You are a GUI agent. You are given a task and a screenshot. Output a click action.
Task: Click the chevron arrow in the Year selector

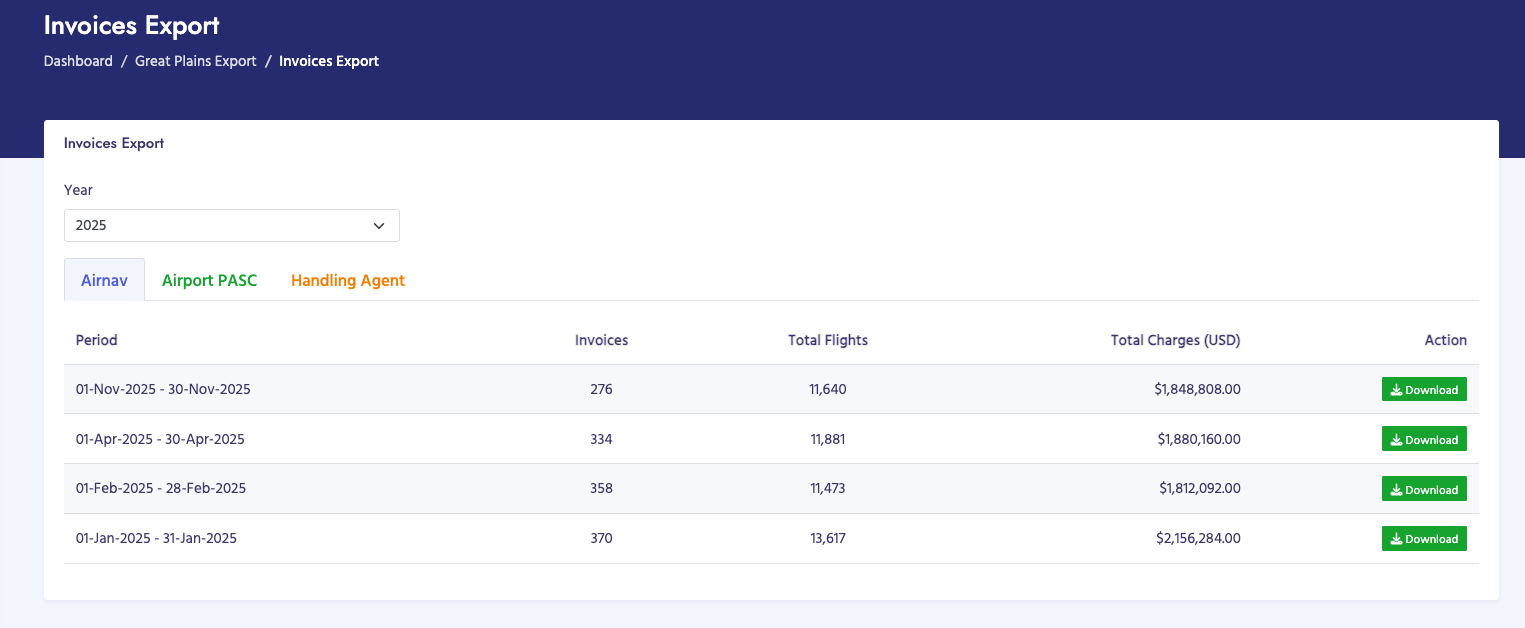(379, 225)
